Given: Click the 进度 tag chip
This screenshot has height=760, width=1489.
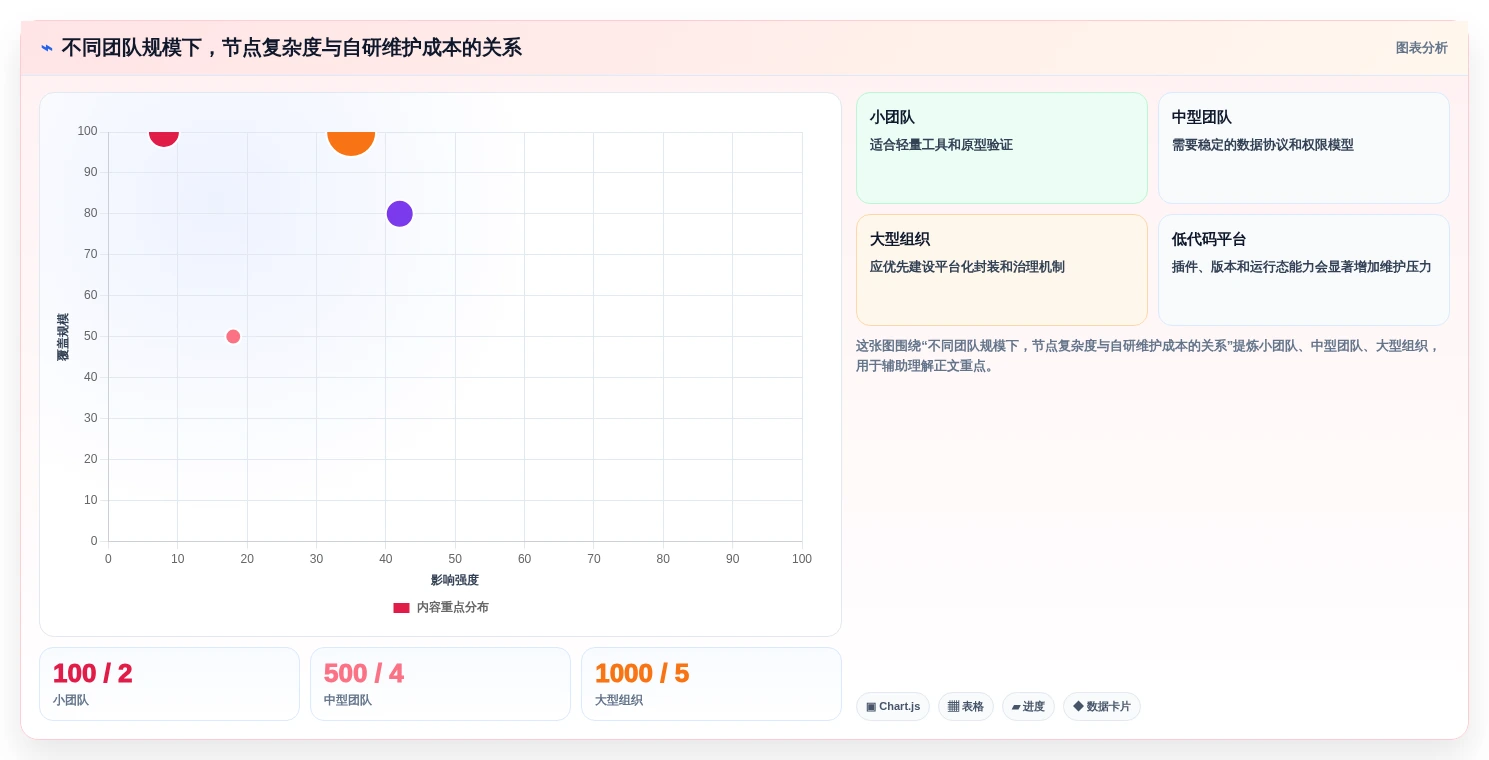Looking at the screenshot, I should [x=1028, y=707].
